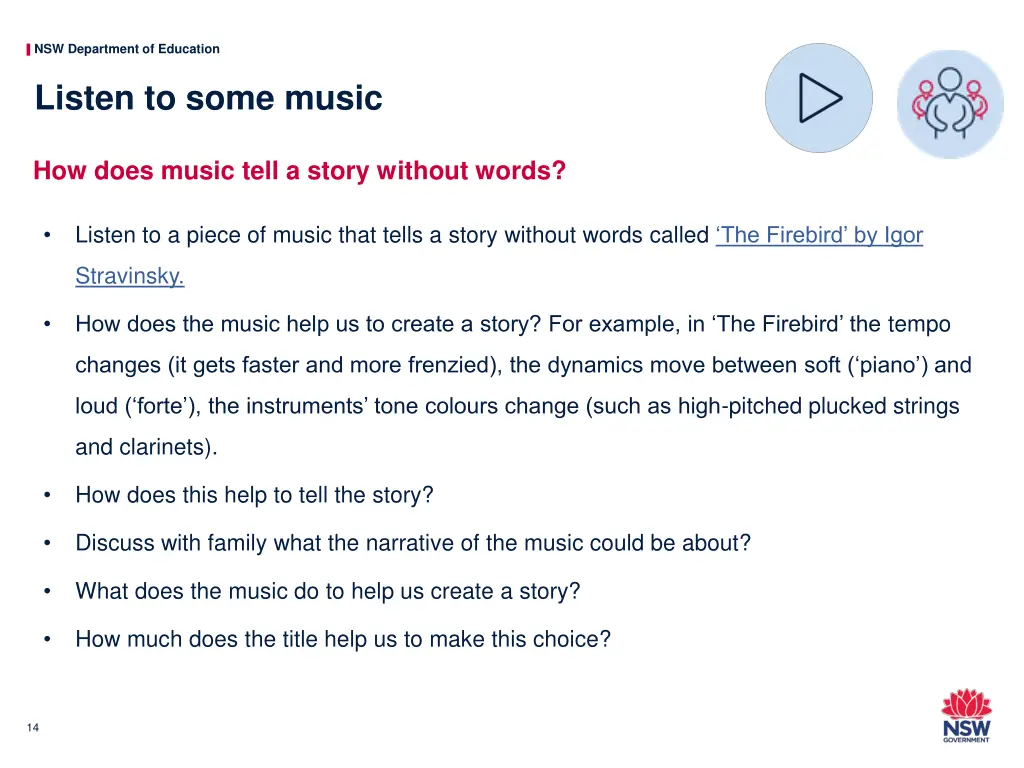This screenshot has height=768, width=1024.
Task: Open 'The Firebird' by Igor link
Action: [x=819, y=234]
